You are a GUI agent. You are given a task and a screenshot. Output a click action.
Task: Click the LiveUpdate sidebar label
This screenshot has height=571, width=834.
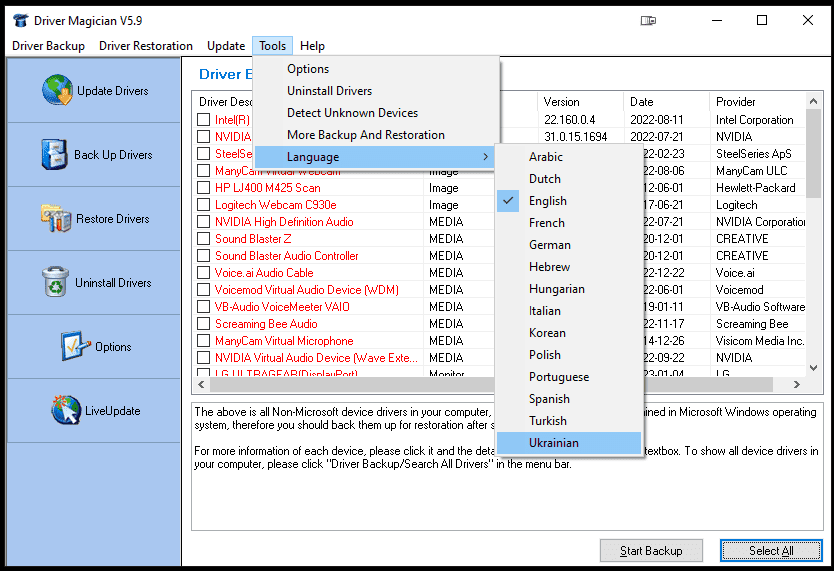(113, 411)
